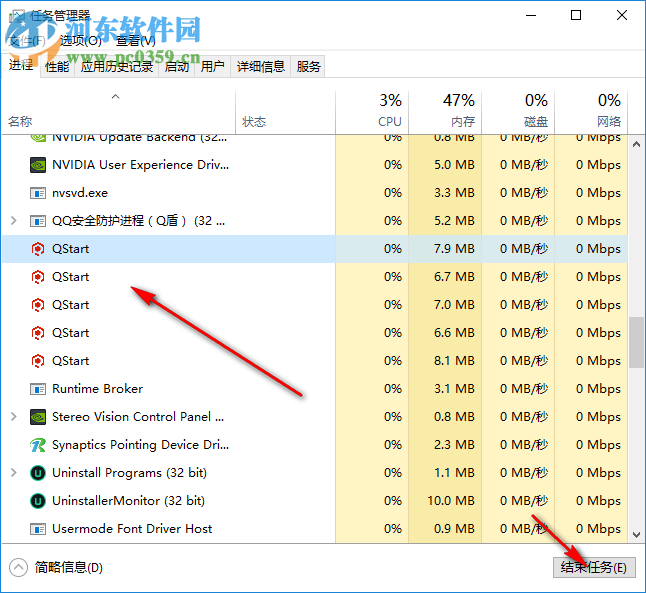Click the 简略信息 collapse arrow icon

(18, 568)
